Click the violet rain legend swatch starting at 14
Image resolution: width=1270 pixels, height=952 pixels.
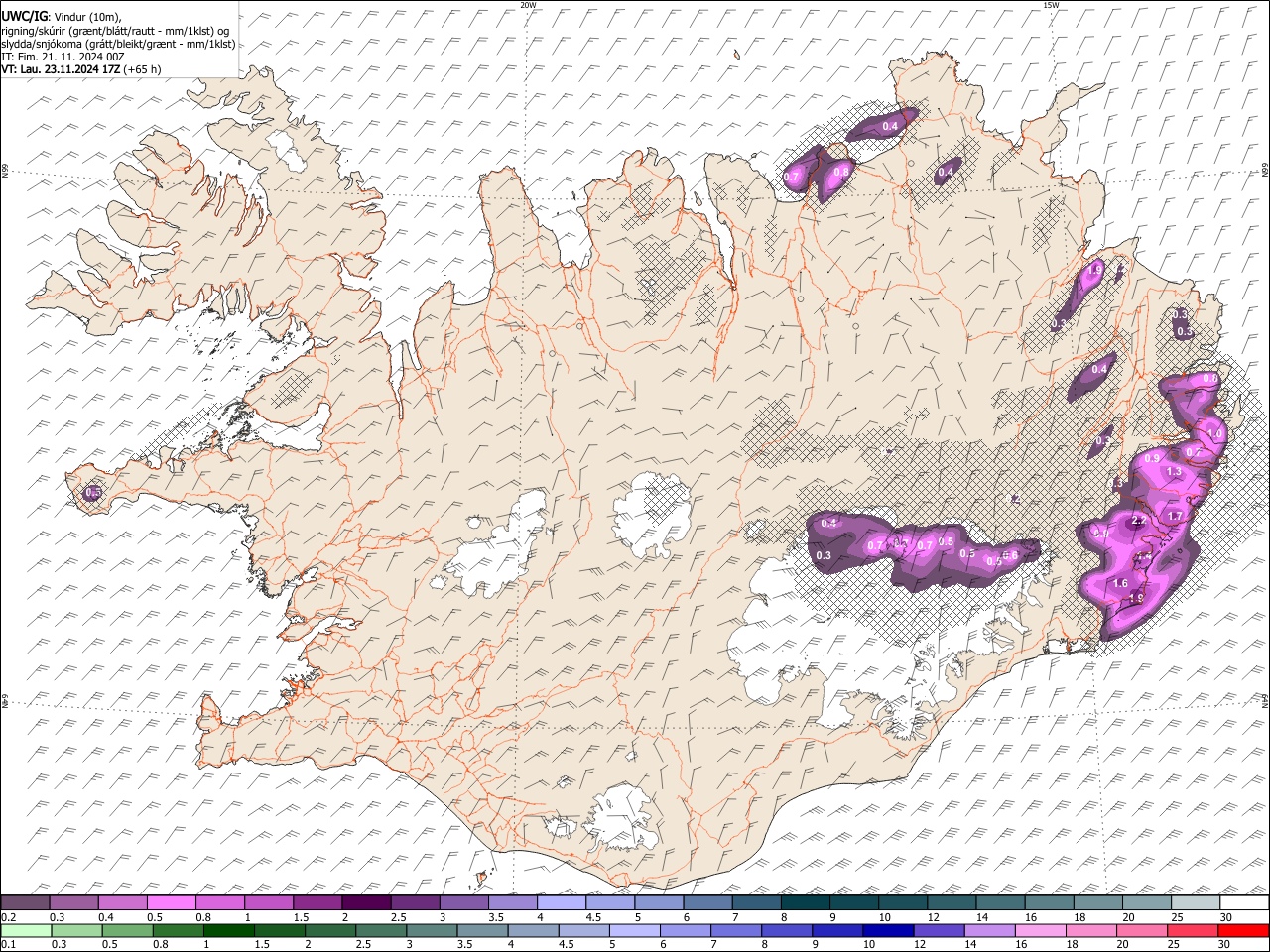989,930
